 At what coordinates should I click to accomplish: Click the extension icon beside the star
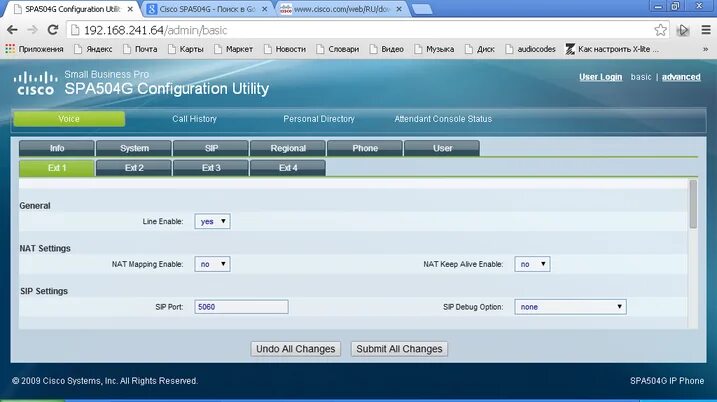pos(683,30)
